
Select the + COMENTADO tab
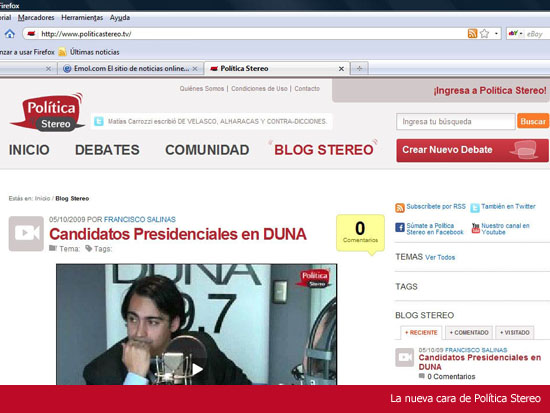pyautogui.click(x=469, y=332)
